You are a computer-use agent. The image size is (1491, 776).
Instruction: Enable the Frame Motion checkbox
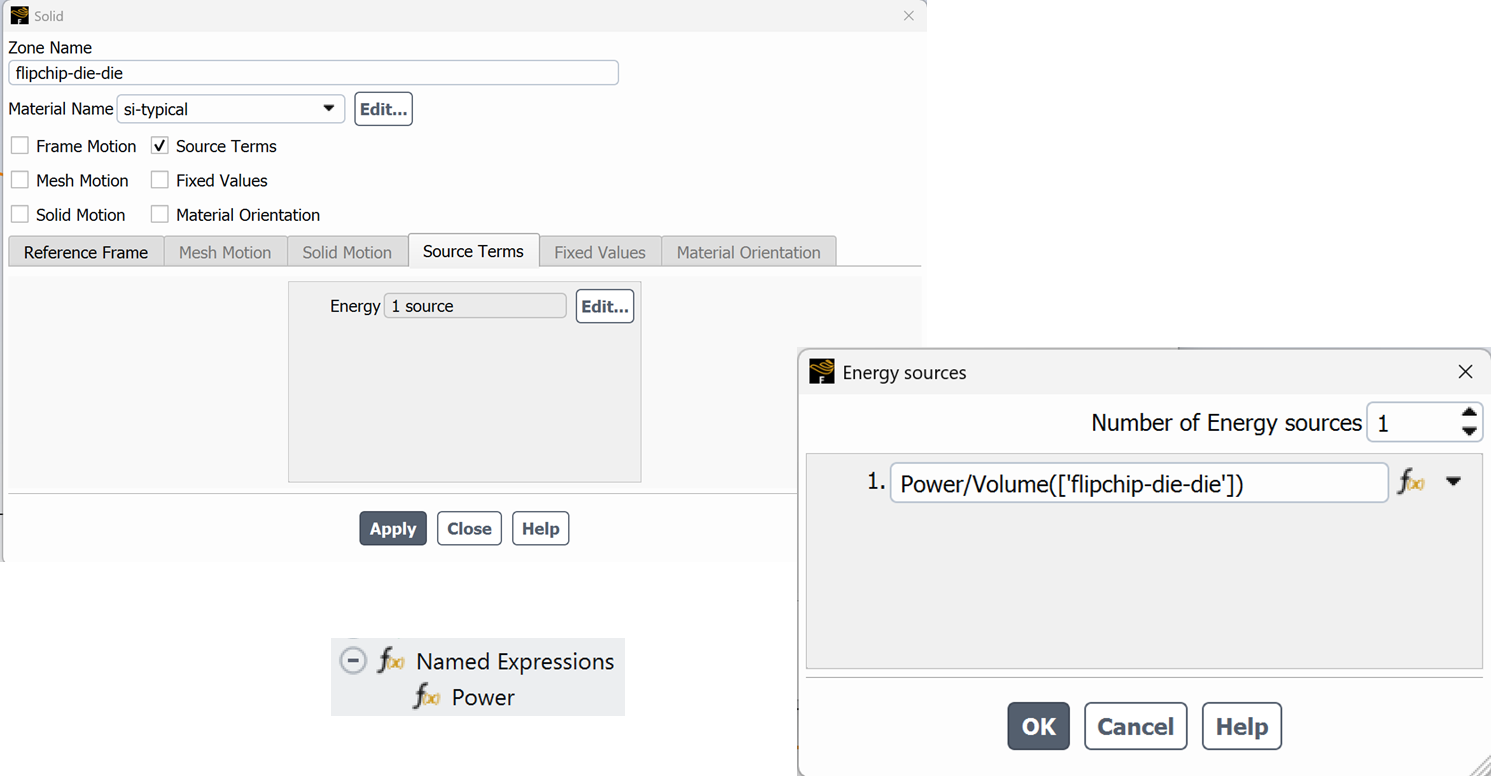(x=20, y=146)
